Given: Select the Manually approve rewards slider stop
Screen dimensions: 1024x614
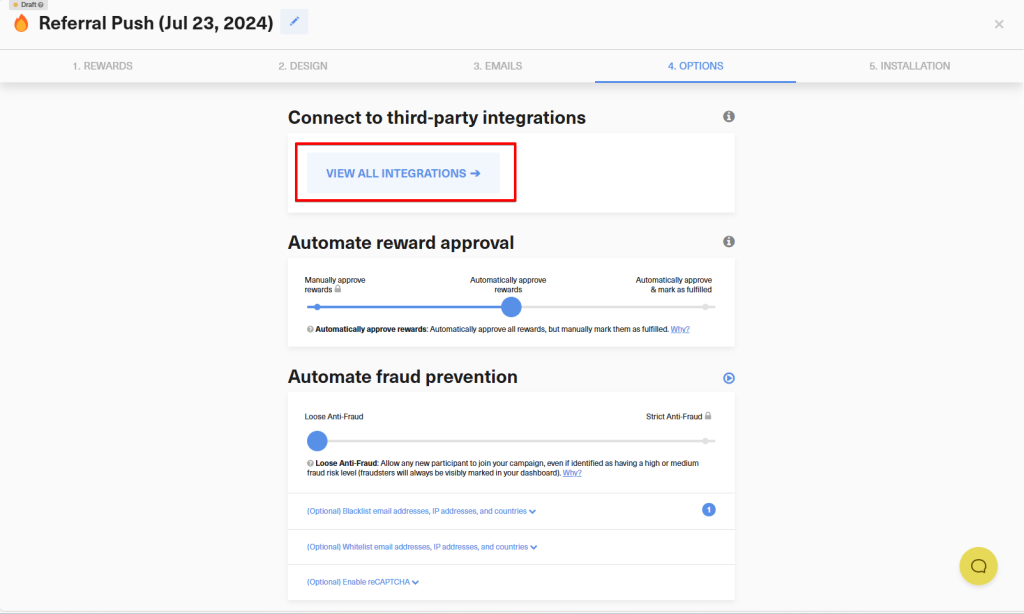Looking at the screenshot, I should coord(317,307).
